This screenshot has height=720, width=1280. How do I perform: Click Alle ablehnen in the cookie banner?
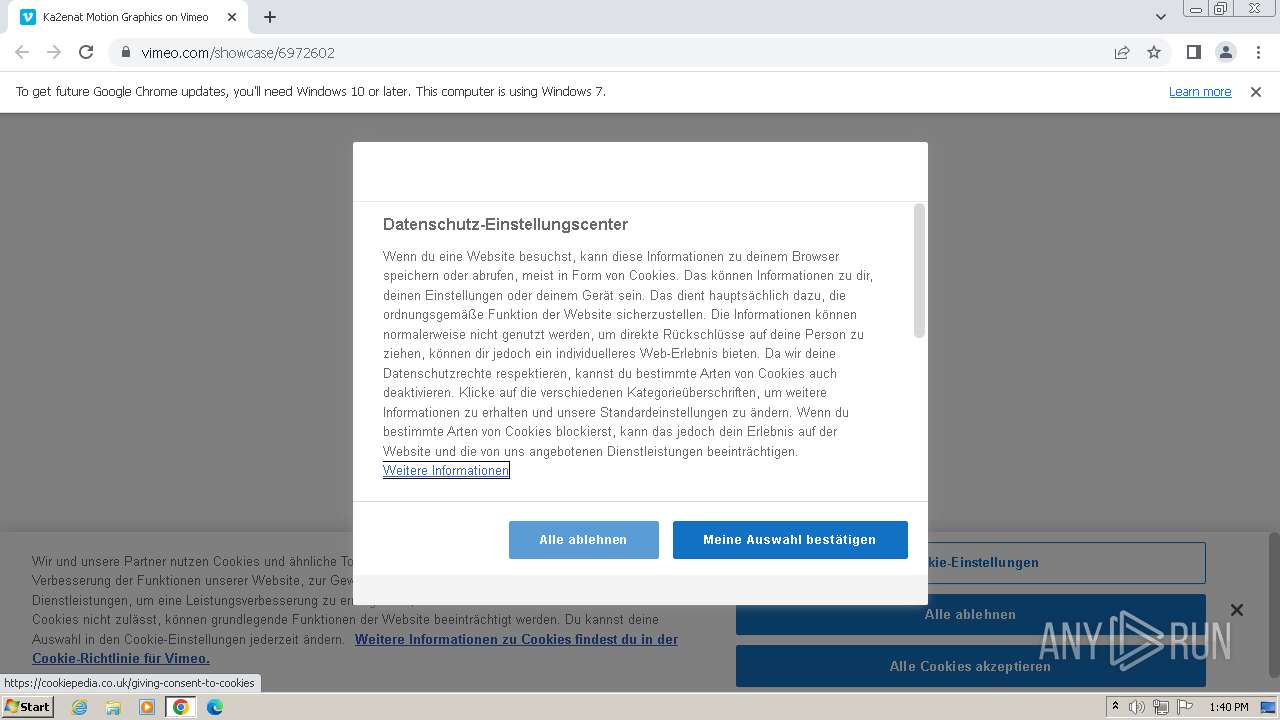tap(971, 615)
